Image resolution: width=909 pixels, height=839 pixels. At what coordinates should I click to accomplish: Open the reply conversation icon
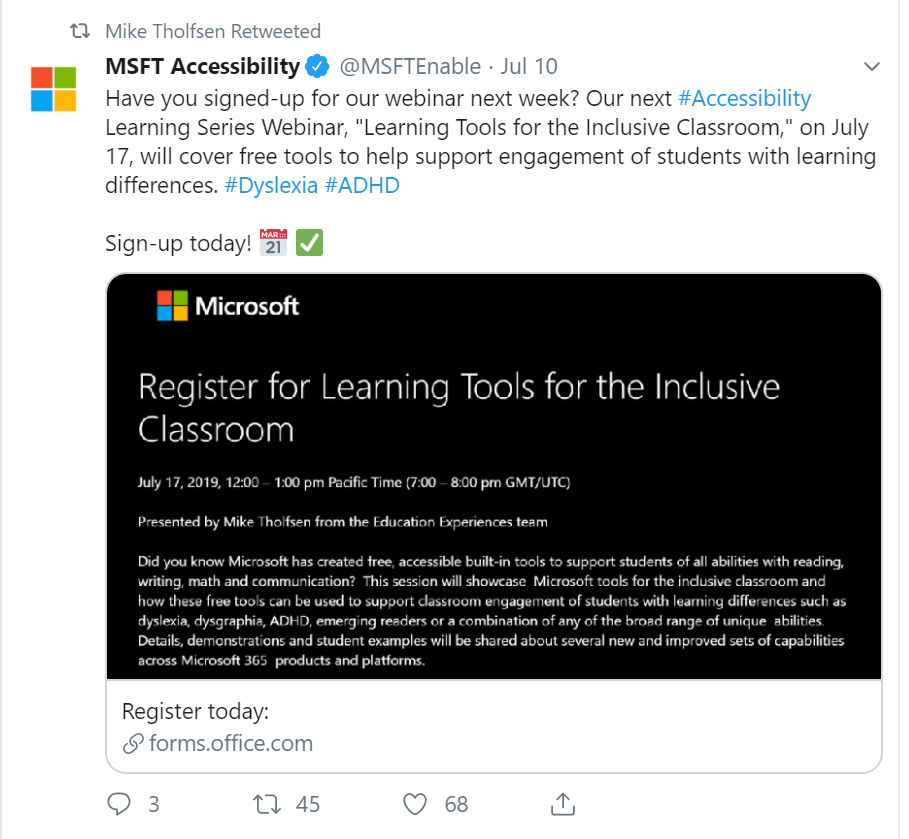point(120,804)
